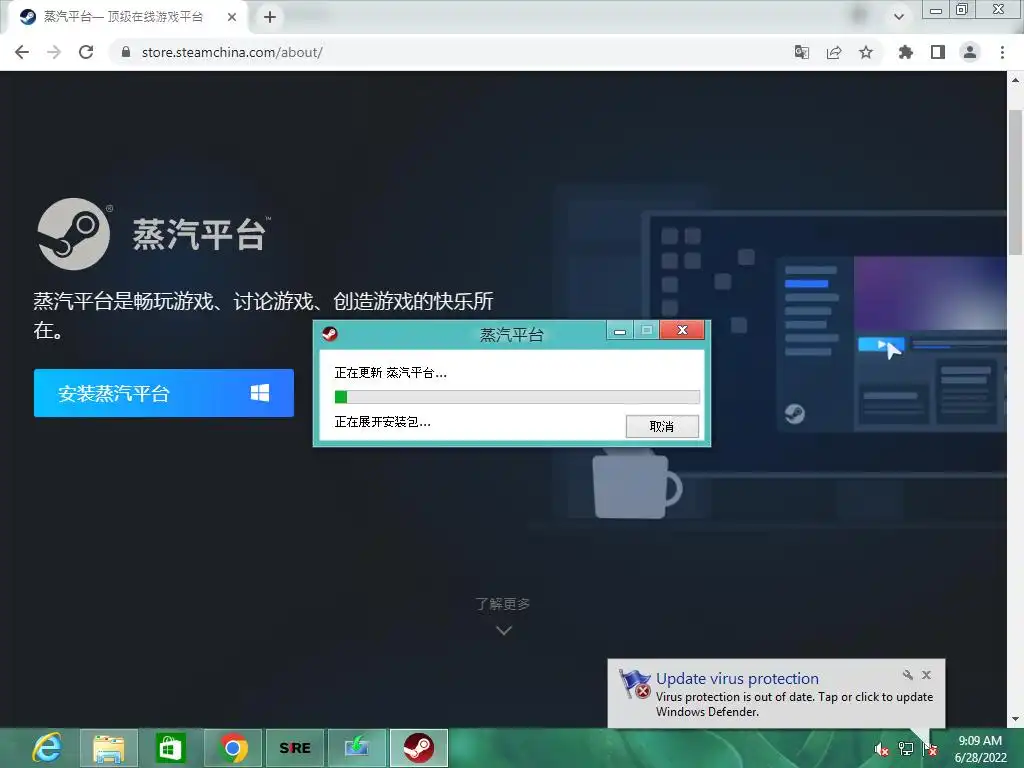Open a new browser tab
1024x768 pixels.
point(270,17)
